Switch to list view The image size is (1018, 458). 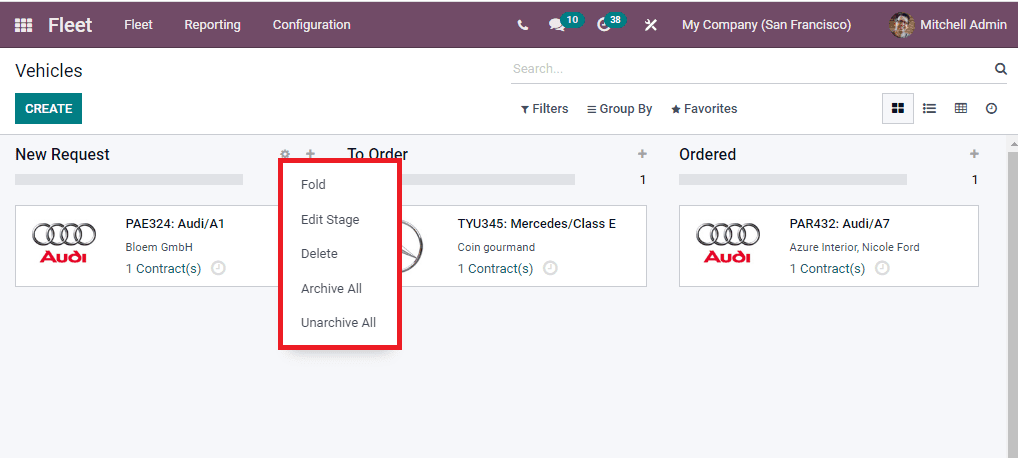(929, 108)
